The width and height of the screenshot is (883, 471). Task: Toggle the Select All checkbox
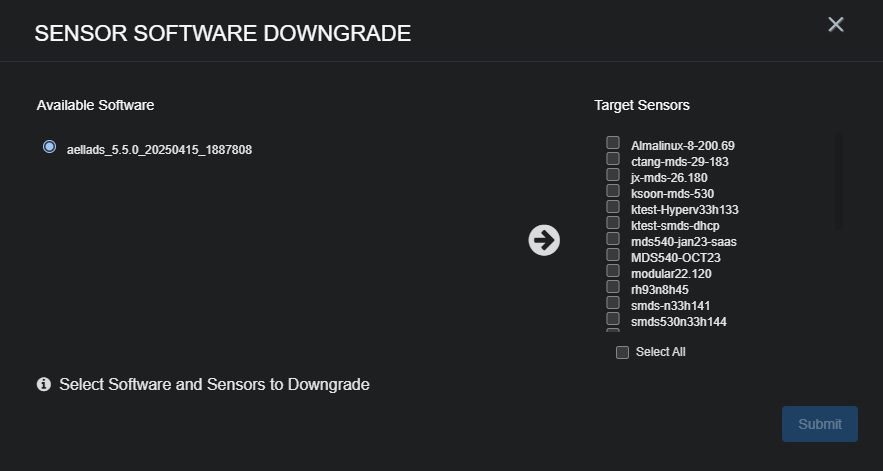click(x=623, y=352)
